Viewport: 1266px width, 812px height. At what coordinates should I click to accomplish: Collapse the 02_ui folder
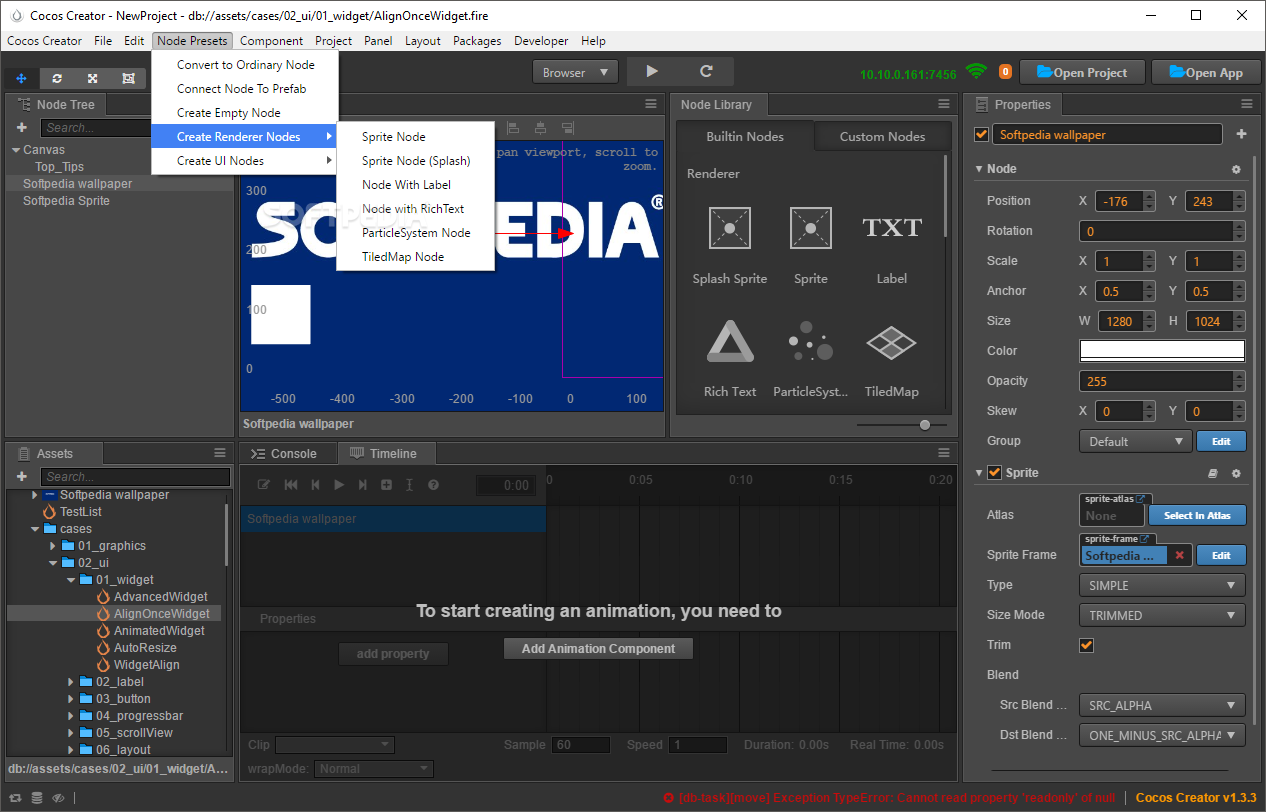[53, 563]
